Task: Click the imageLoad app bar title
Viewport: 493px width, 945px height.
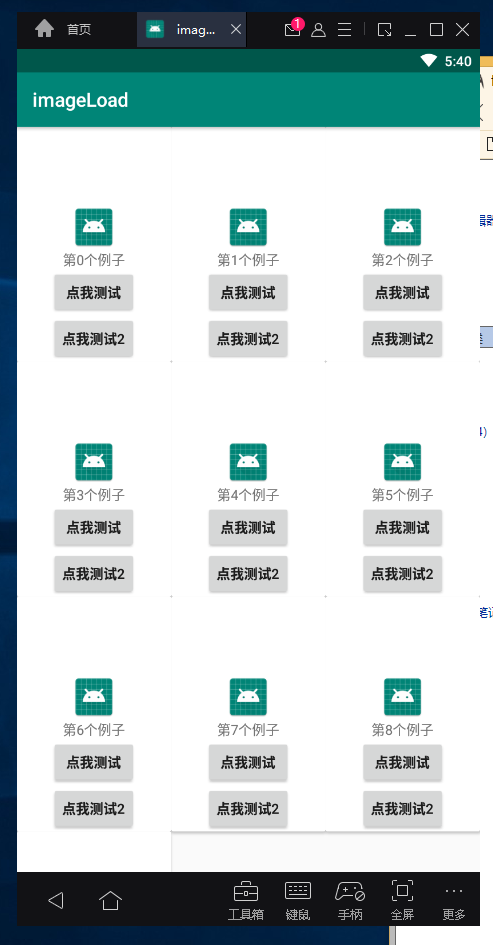Action: pyautogui.click(x=80, y=100)
